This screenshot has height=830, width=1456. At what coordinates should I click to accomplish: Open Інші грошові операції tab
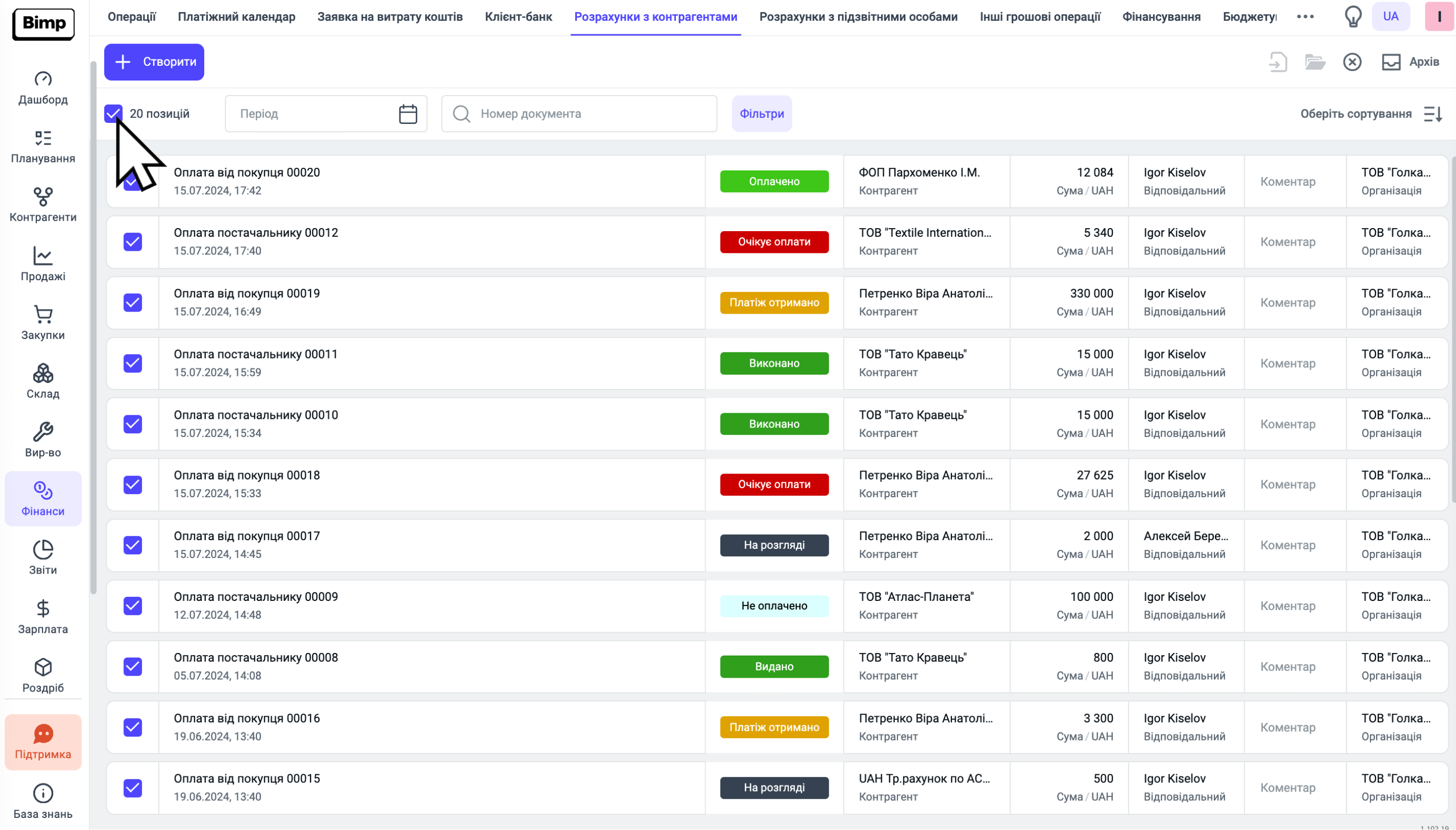tap(1040, 17)
